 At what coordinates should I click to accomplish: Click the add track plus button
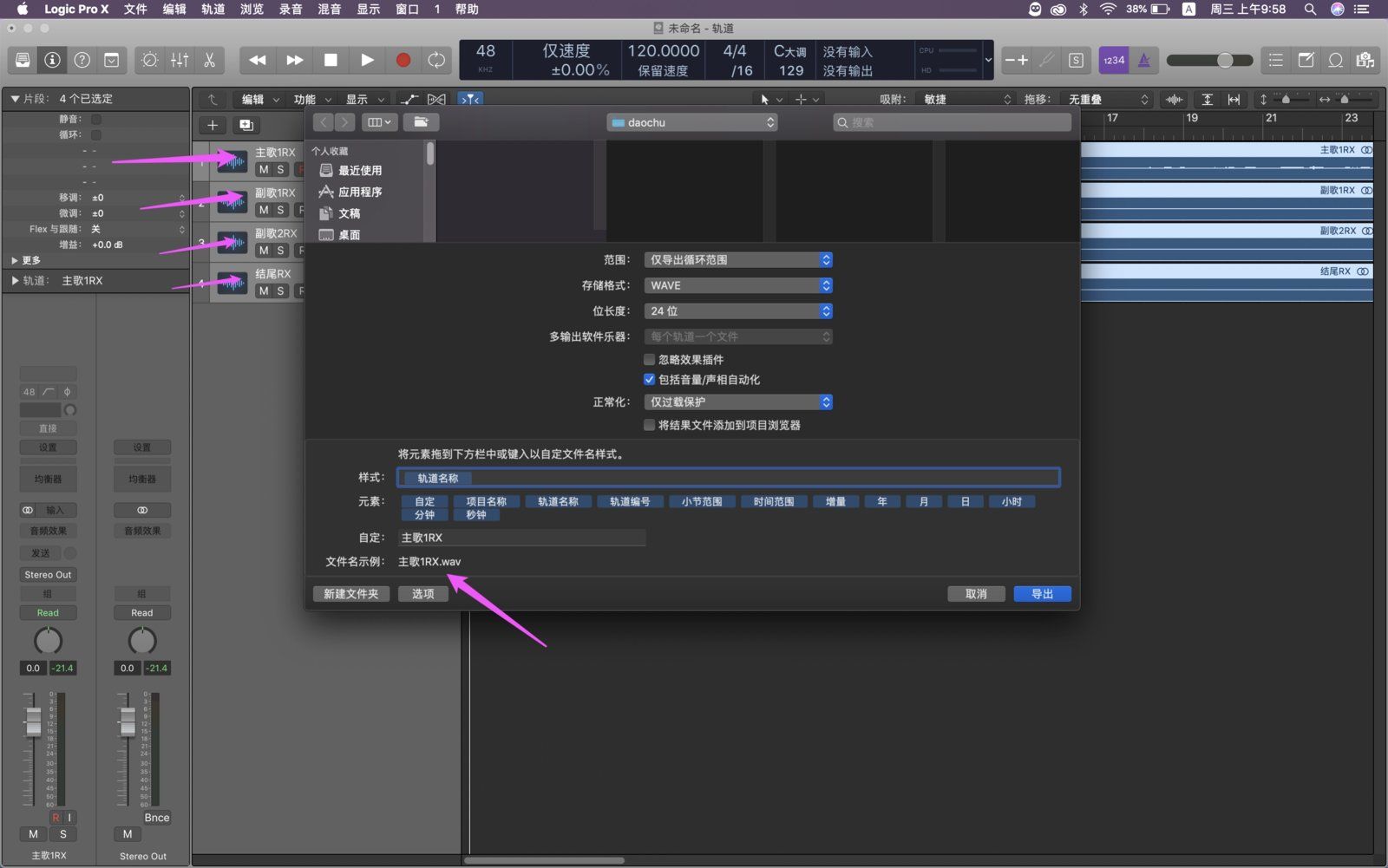[213, 125]
